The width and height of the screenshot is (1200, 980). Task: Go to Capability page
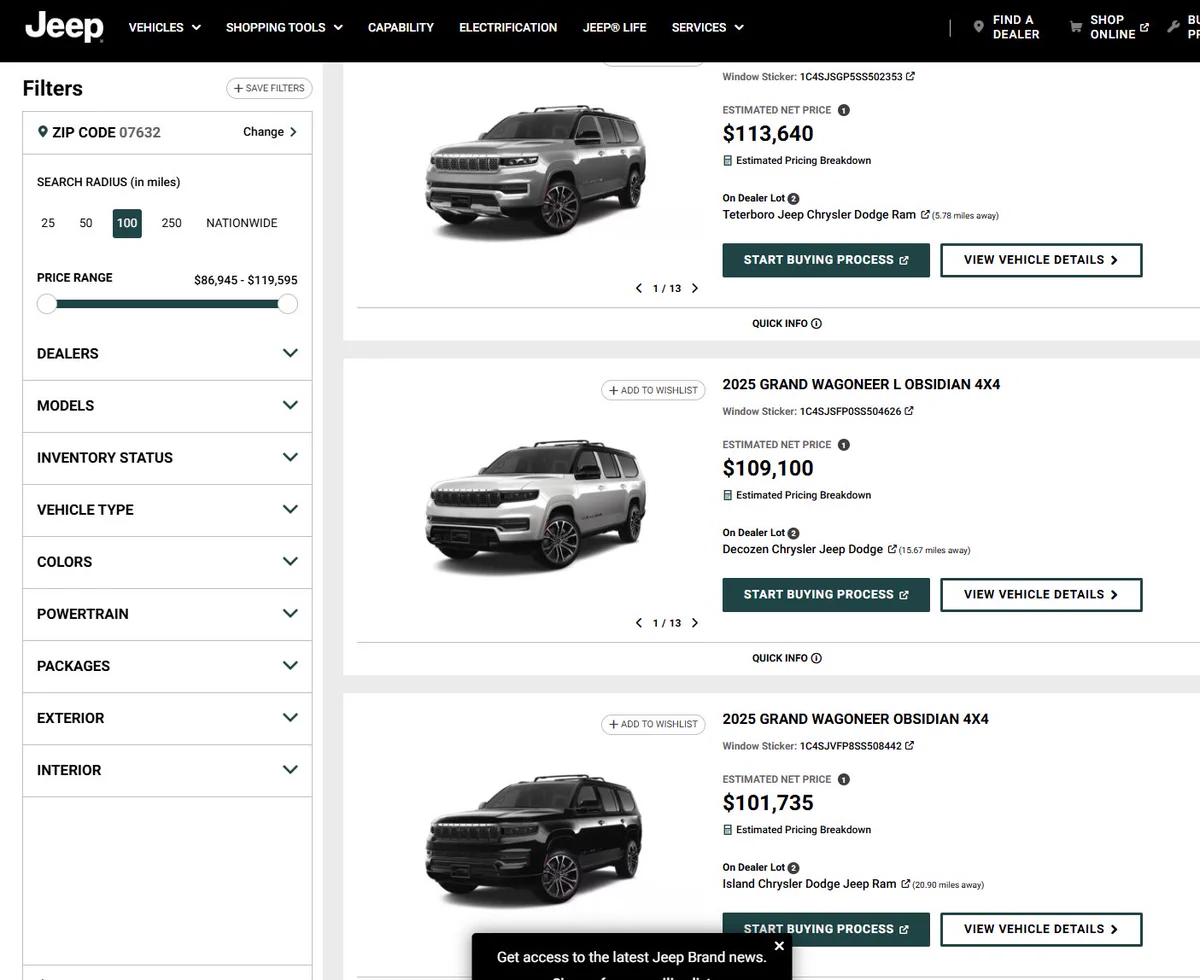tap(401, 27)
